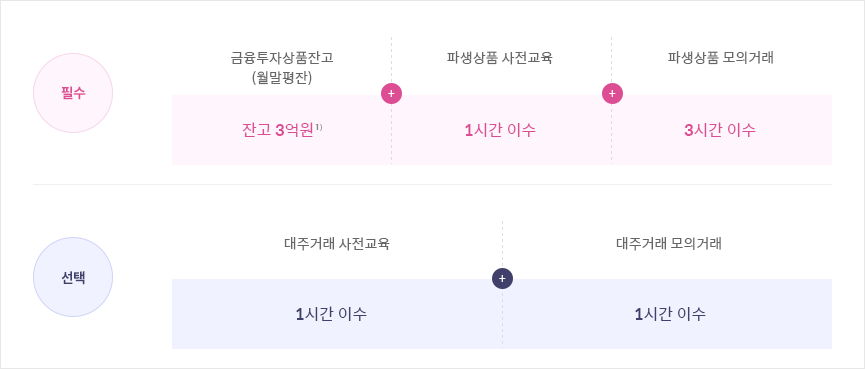Click the (월말평잔) subtitle text
This screenshot has height=369, width=865.
[282, 78]
